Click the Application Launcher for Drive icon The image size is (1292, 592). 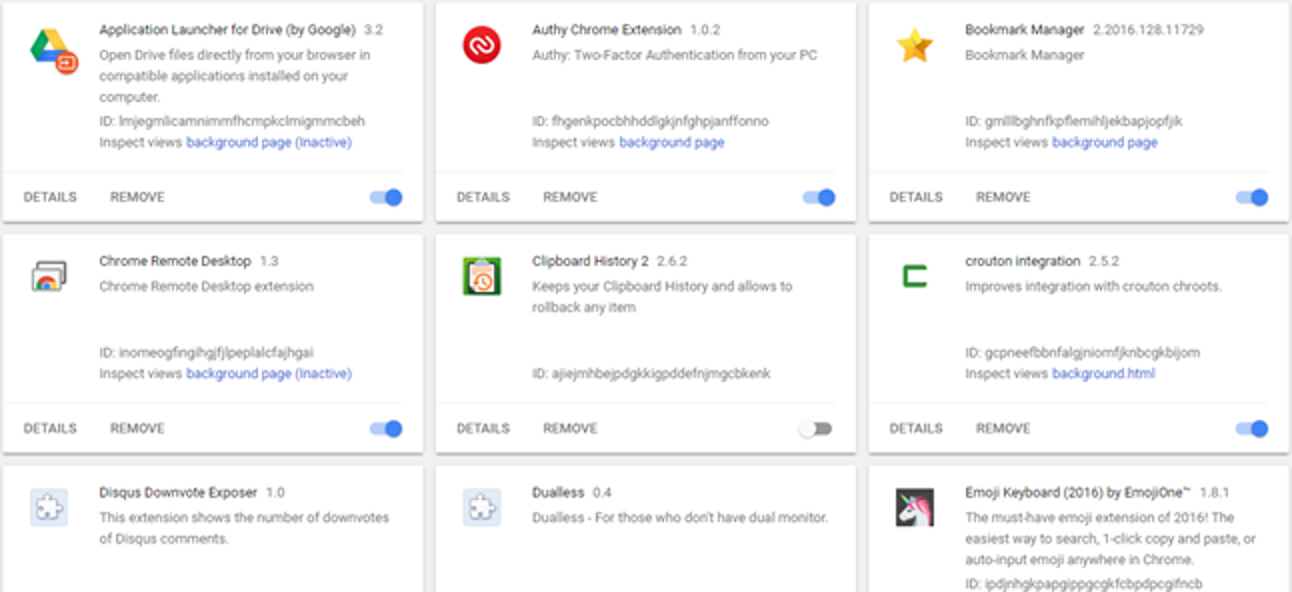click(52, 52)
